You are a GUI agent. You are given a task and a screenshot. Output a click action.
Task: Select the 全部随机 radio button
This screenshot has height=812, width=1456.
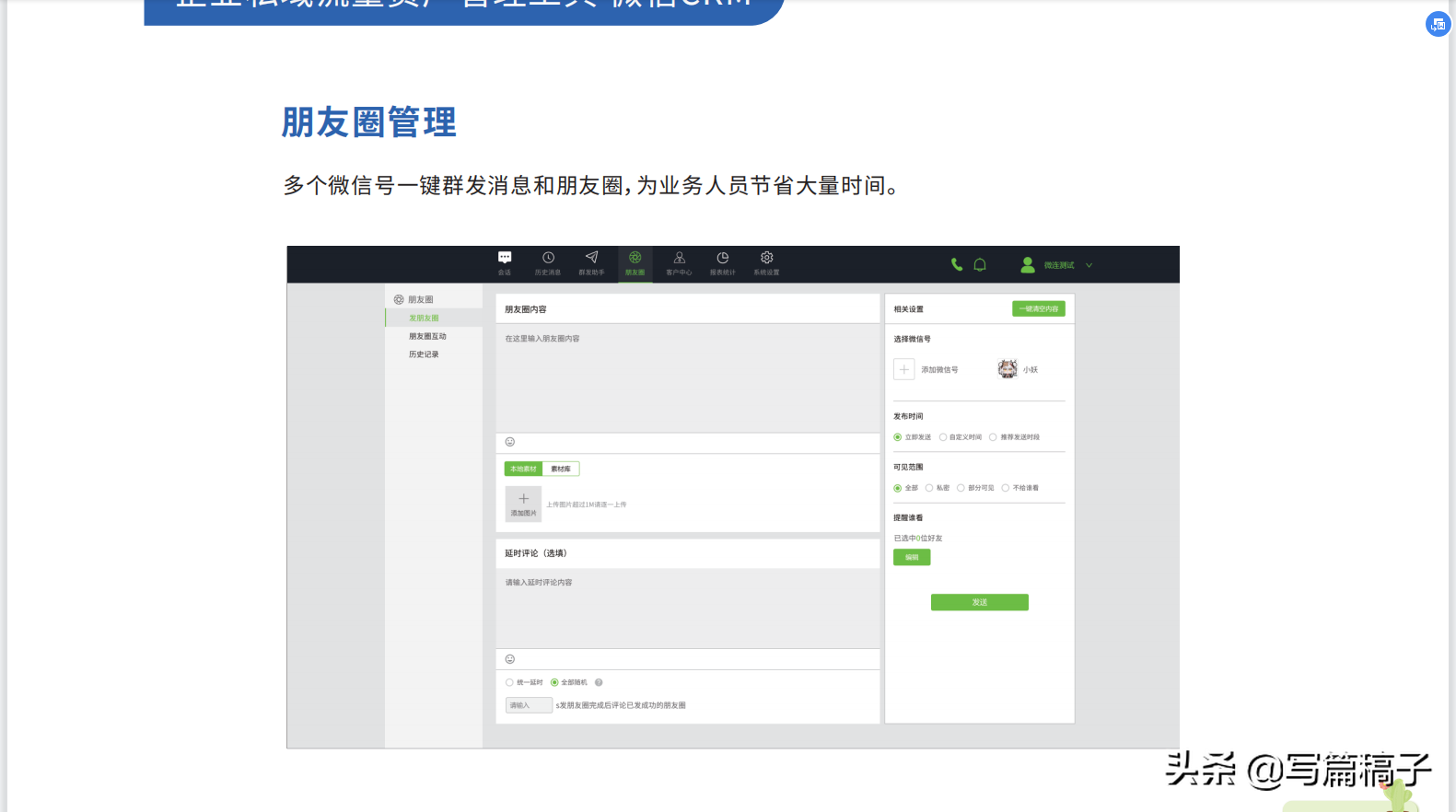[x=554, y=682]
